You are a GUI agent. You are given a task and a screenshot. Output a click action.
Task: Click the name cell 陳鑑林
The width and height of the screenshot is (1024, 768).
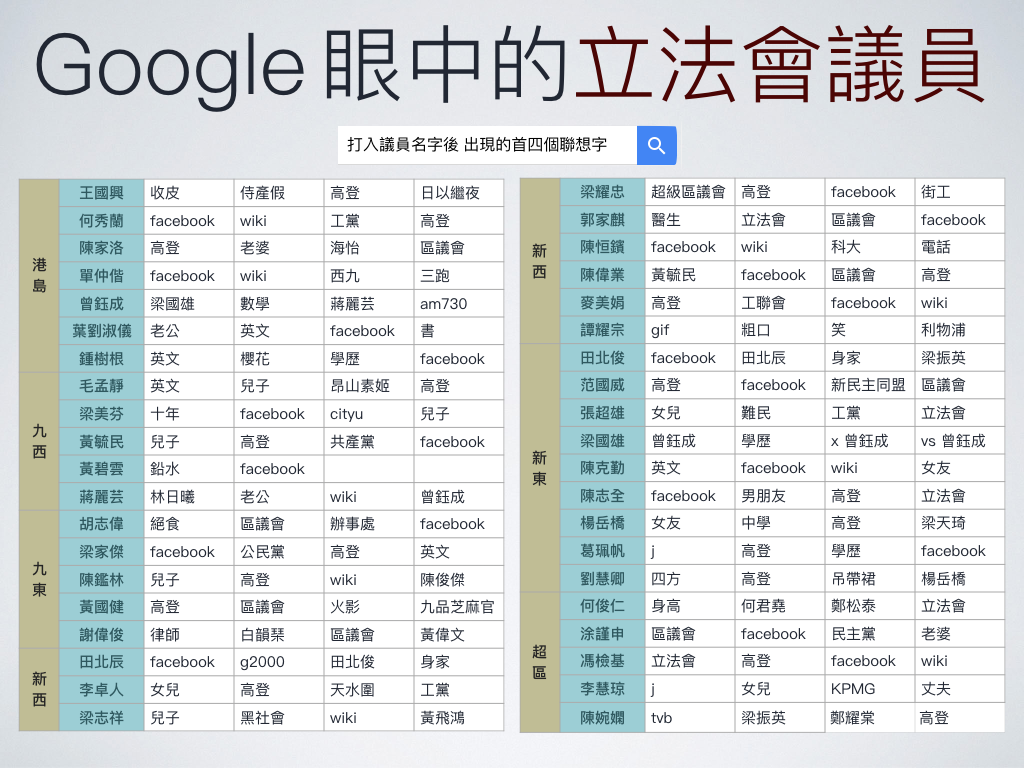click(101, 579)
